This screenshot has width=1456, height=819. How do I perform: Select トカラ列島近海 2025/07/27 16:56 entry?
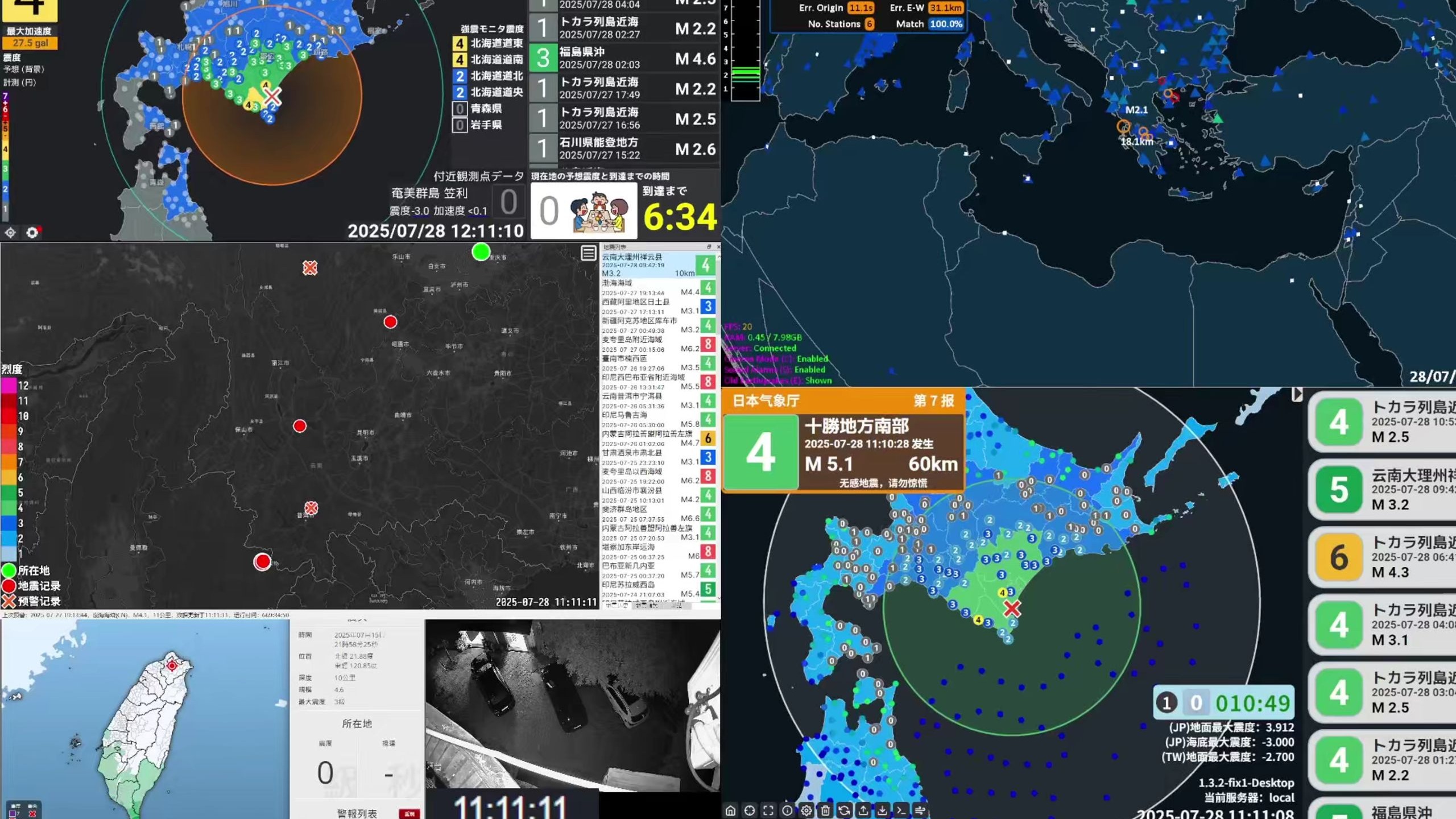[x=624, y=118]
